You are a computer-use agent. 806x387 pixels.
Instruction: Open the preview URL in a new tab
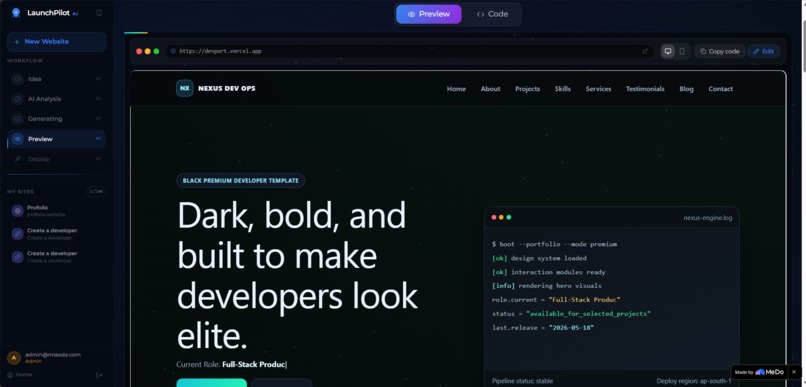tap(645, 51)
